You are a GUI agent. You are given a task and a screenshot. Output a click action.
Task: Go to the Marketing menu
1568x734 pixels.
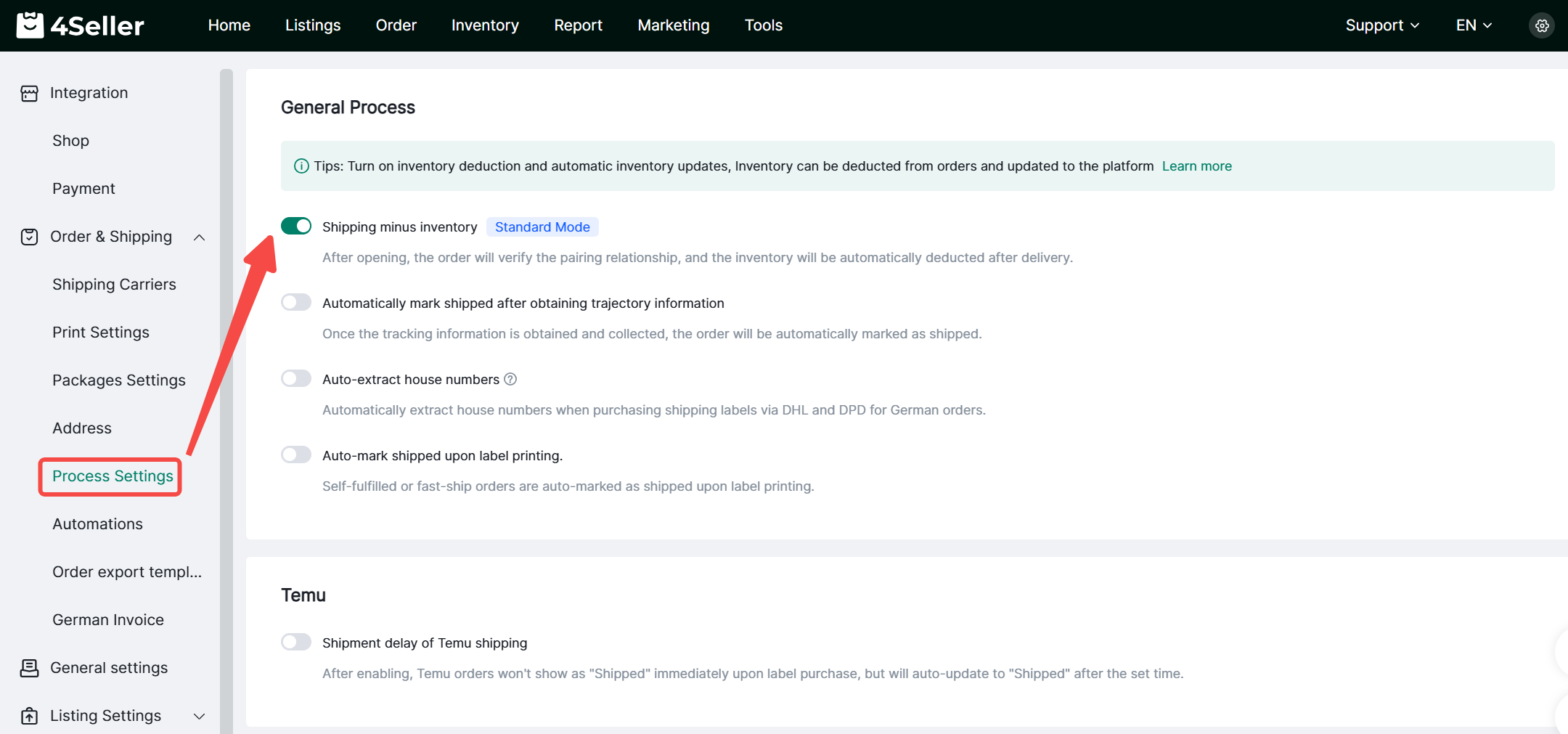coord(673,25)
